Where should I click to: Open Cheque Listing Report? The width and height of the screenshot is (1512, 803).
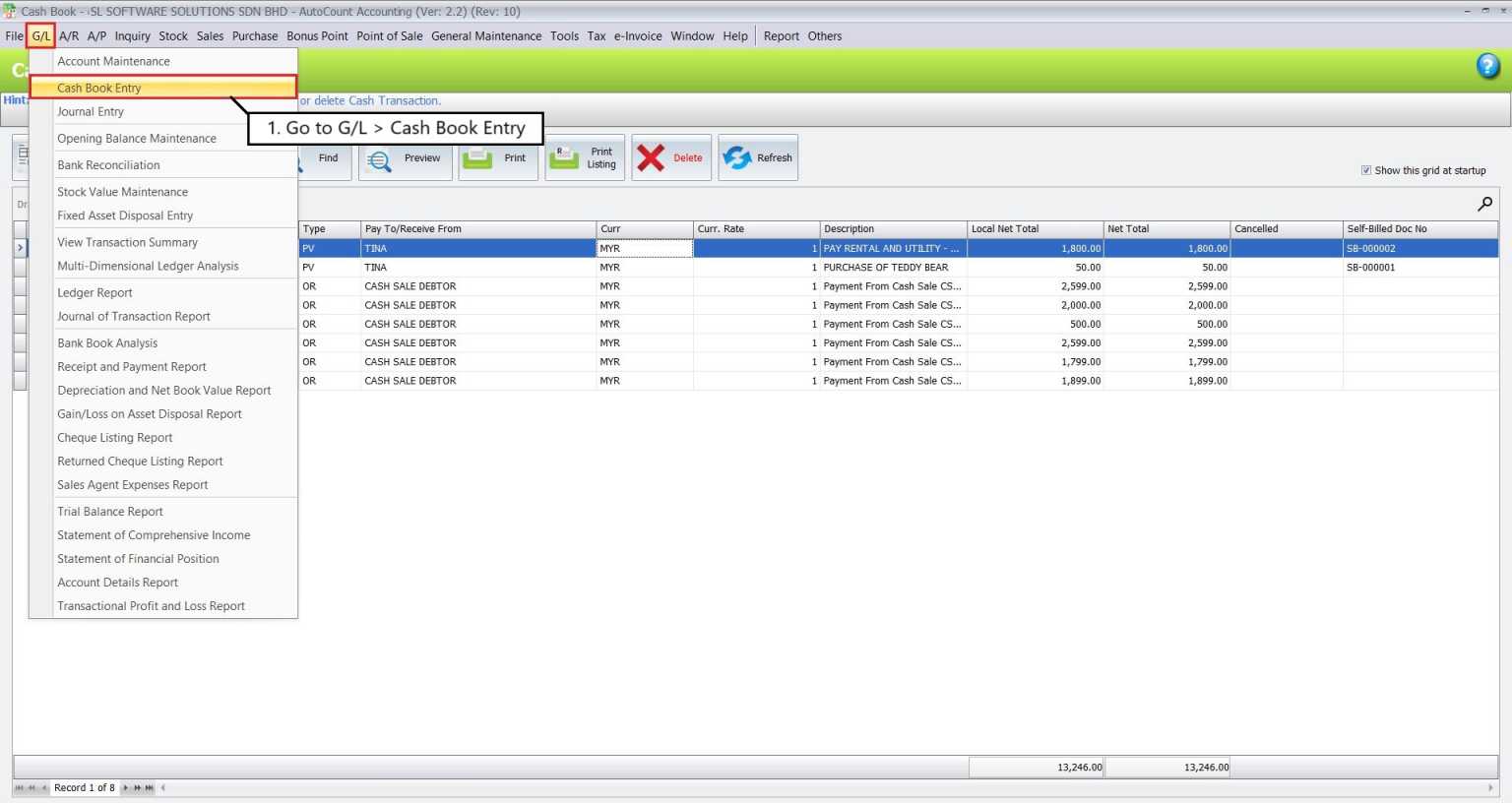click(163, 438)
